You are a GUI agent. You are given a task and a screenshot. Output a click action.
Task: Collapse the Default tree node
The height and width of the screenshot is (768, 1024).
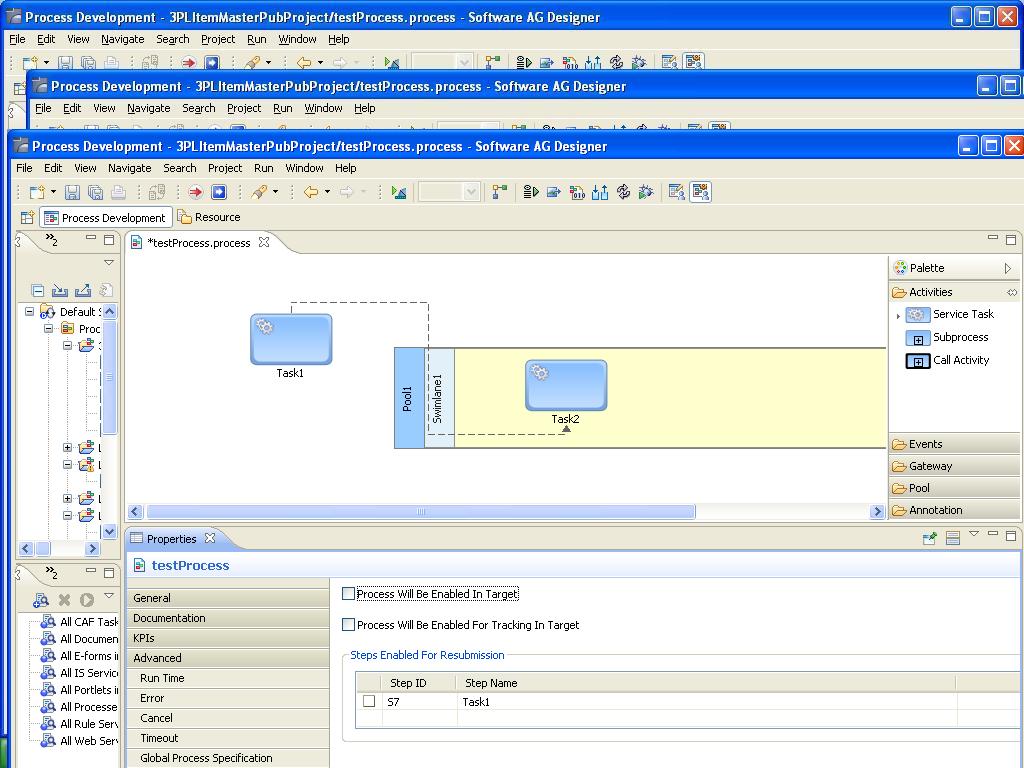29,312
